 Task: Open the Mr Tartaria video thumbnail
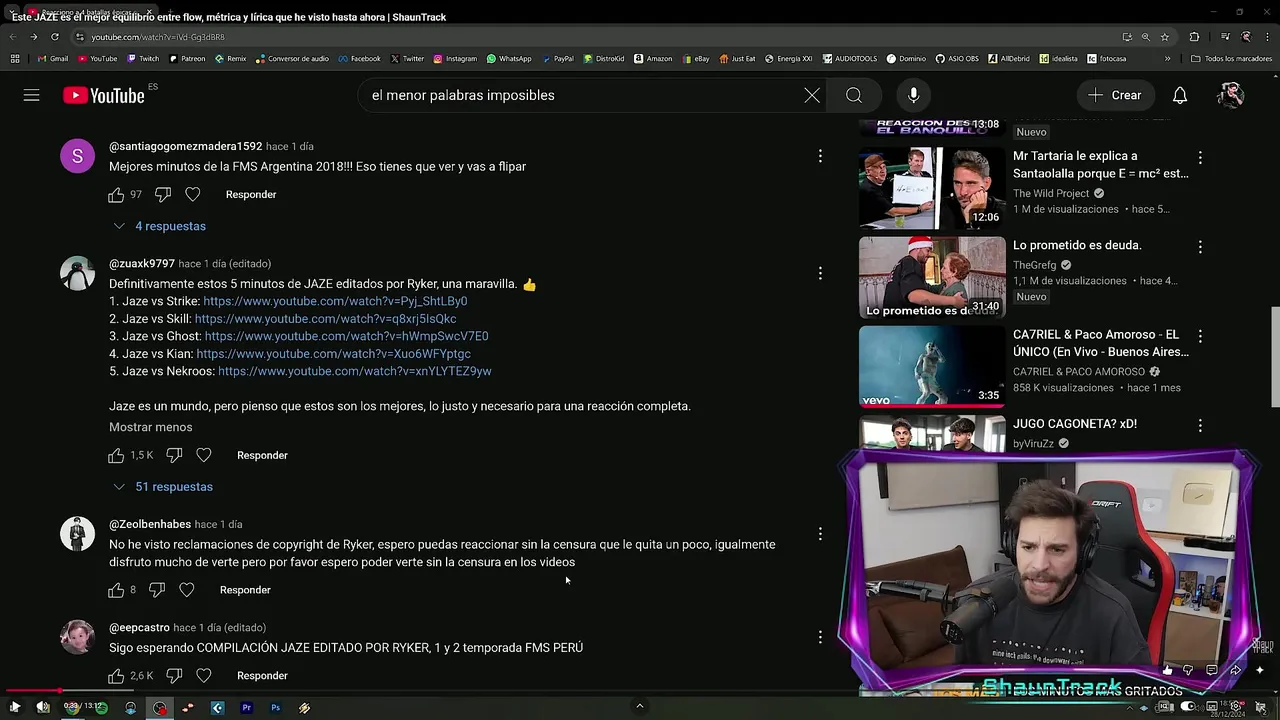pyautogui.click(x=932, y=188)
